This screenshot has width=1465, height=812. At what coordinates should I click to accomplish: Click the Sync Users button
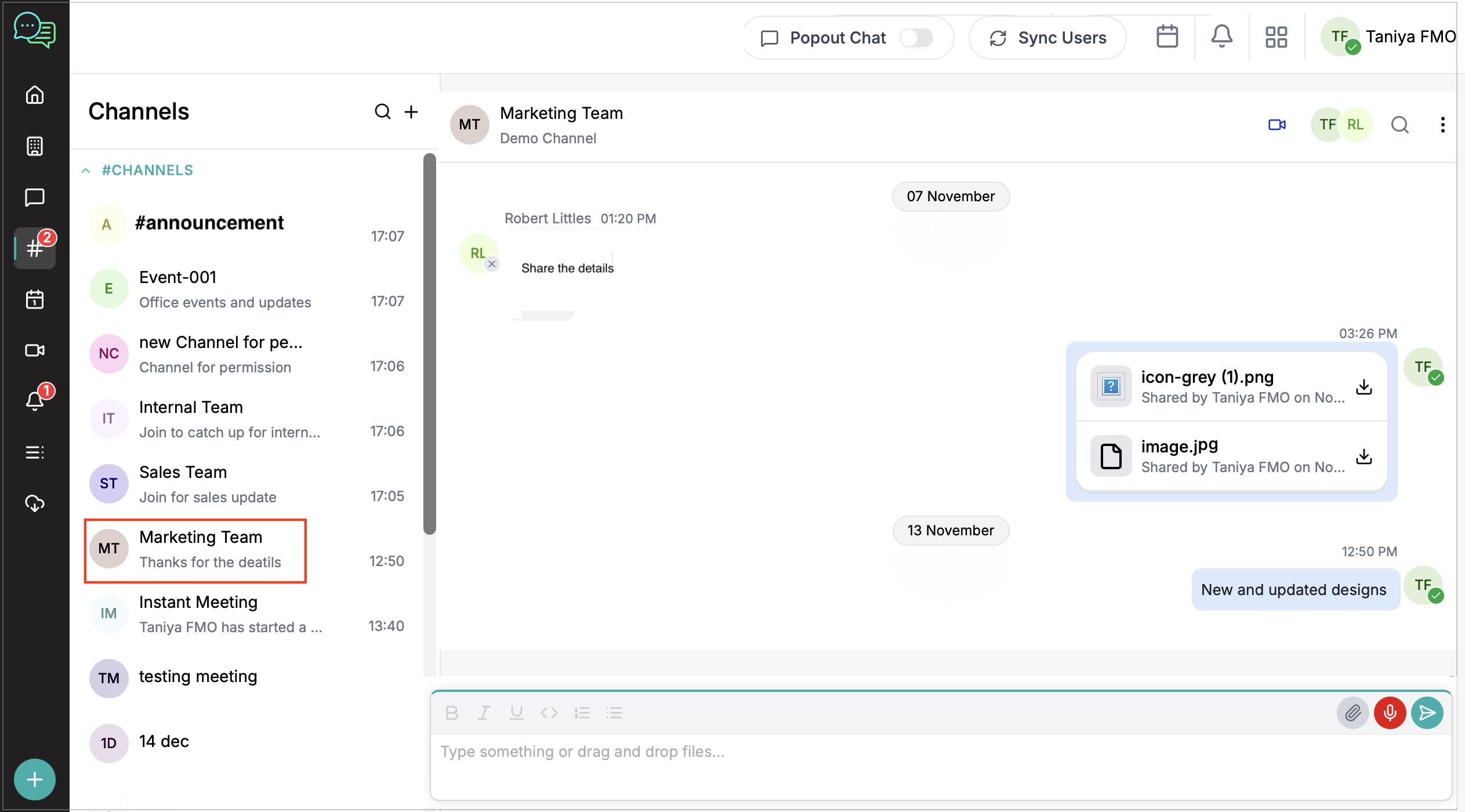(1047, 38)
